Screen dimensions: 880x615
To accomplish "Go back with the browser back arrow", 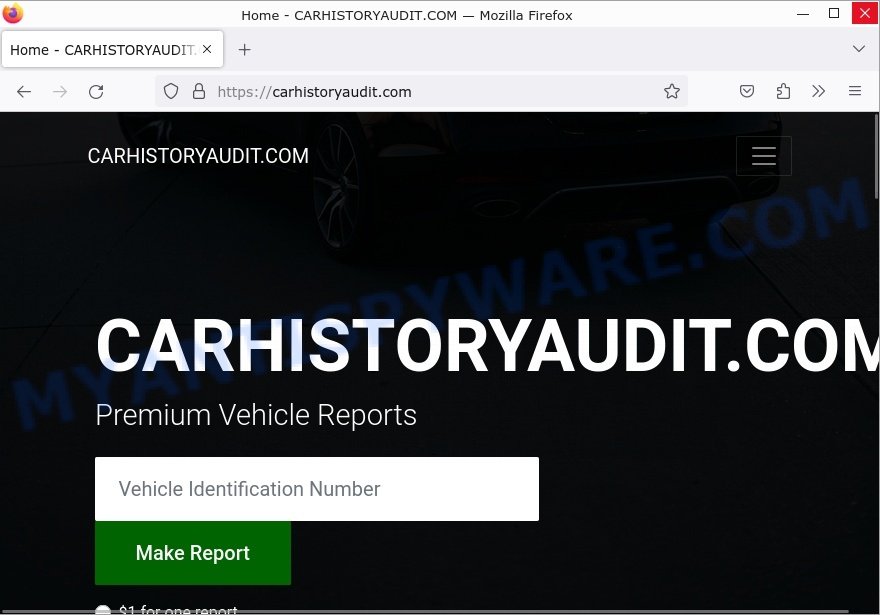I will pos(24,91).
